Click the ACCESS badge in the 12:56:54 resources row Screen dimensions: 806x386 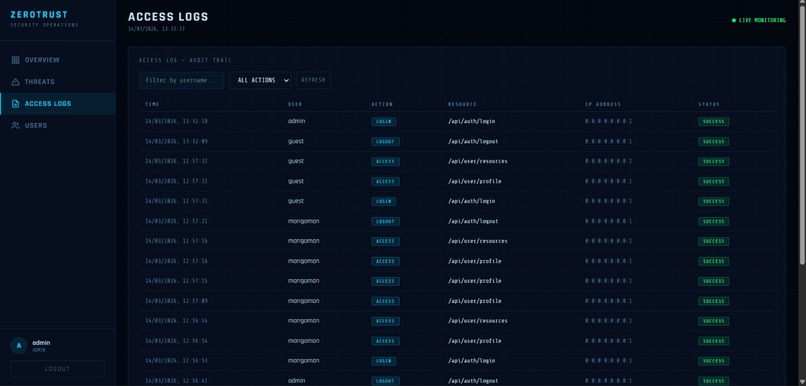pyautogui.click(x=386, y=321)
